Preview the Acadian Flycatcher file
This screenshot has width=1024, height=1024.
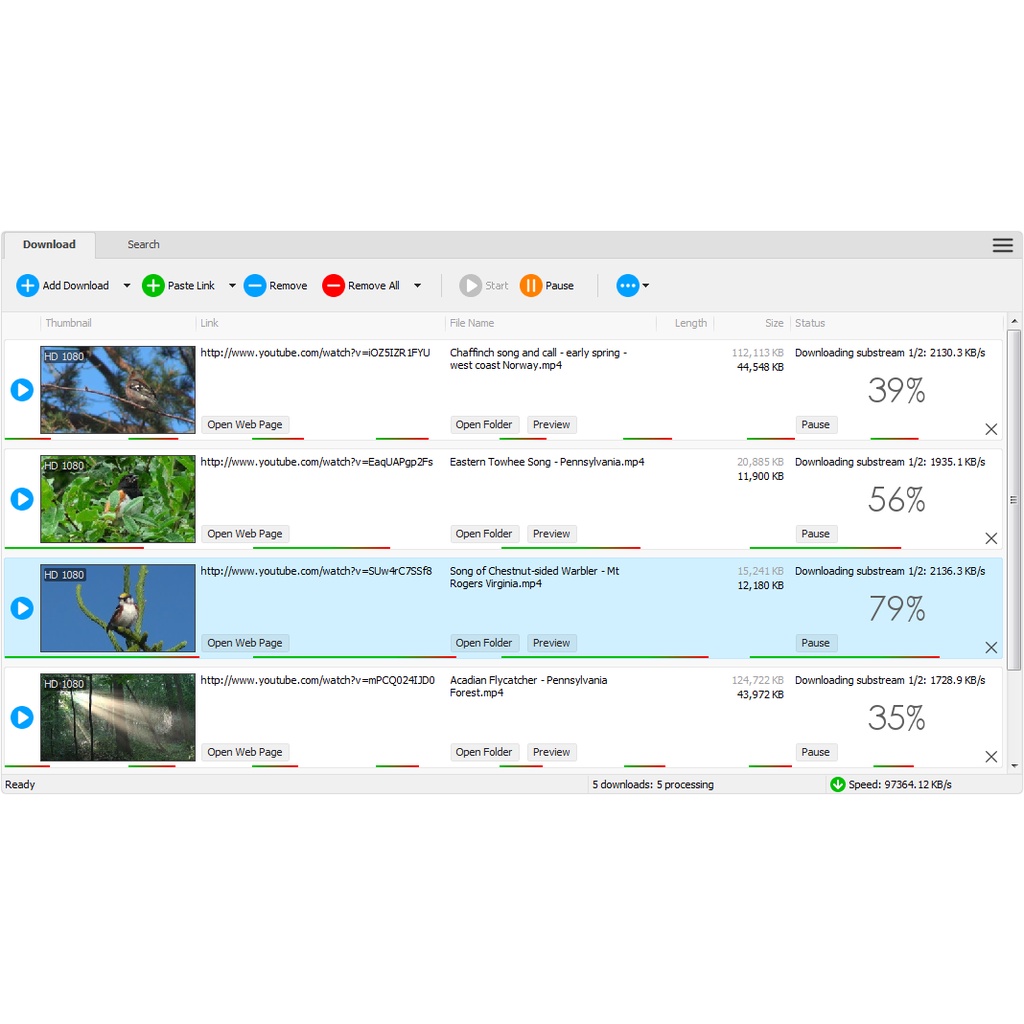coord(551,752)
